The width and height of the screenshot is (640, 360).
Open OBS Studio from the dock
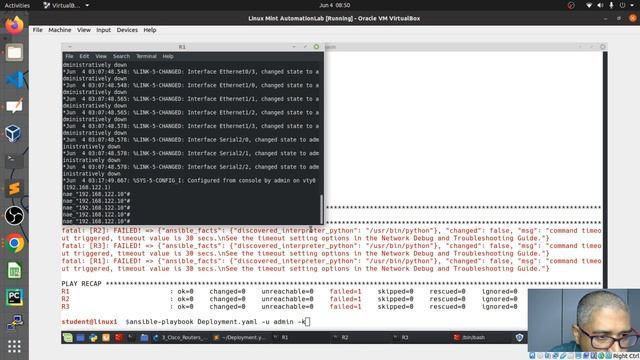coord(14,216)
